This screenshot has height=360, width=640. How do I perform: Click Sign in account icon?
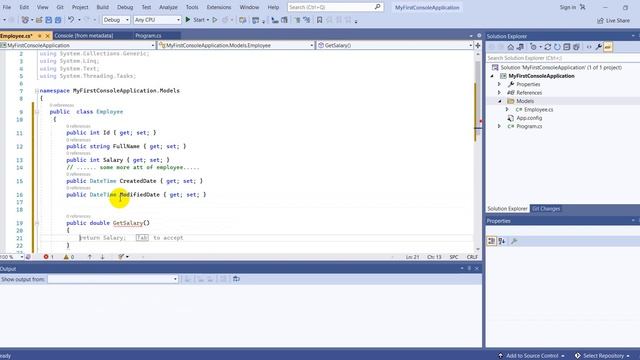582,7
